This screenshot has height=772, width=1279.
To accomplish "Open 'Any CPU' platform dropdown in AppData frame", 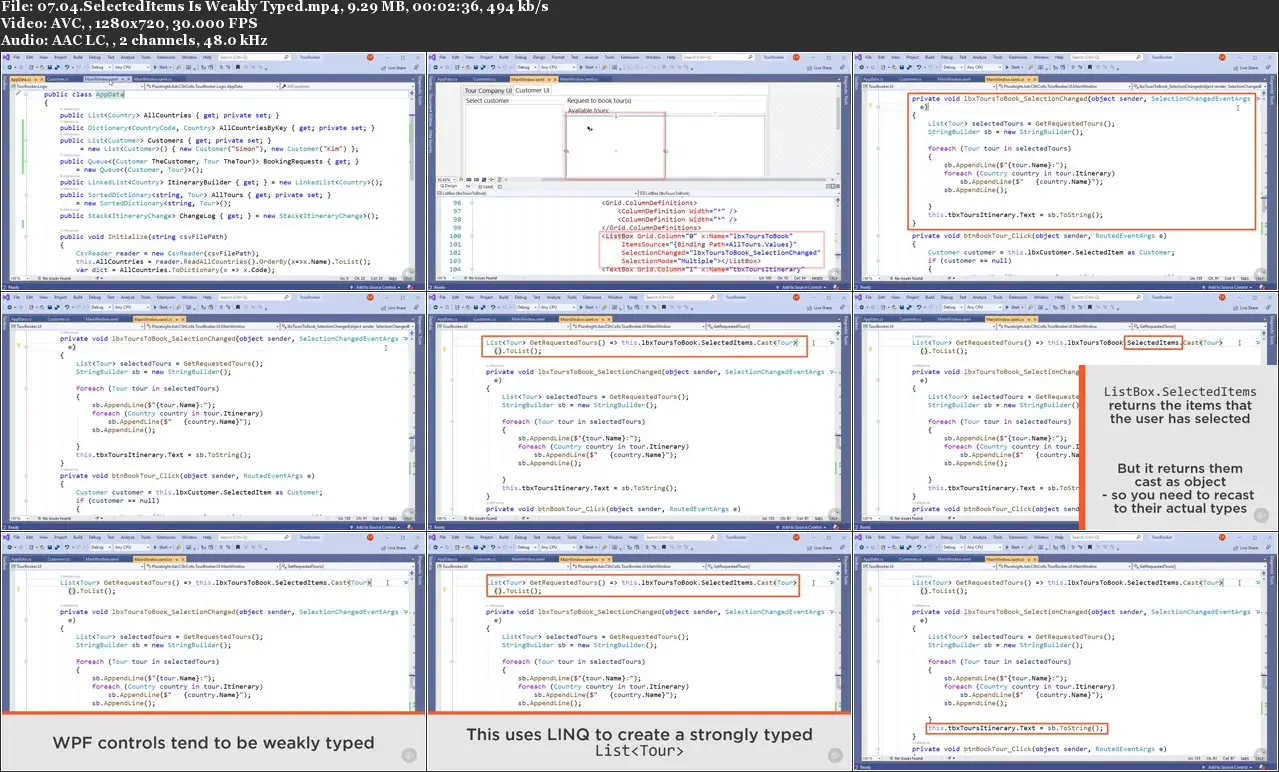I will coord(132,67).
